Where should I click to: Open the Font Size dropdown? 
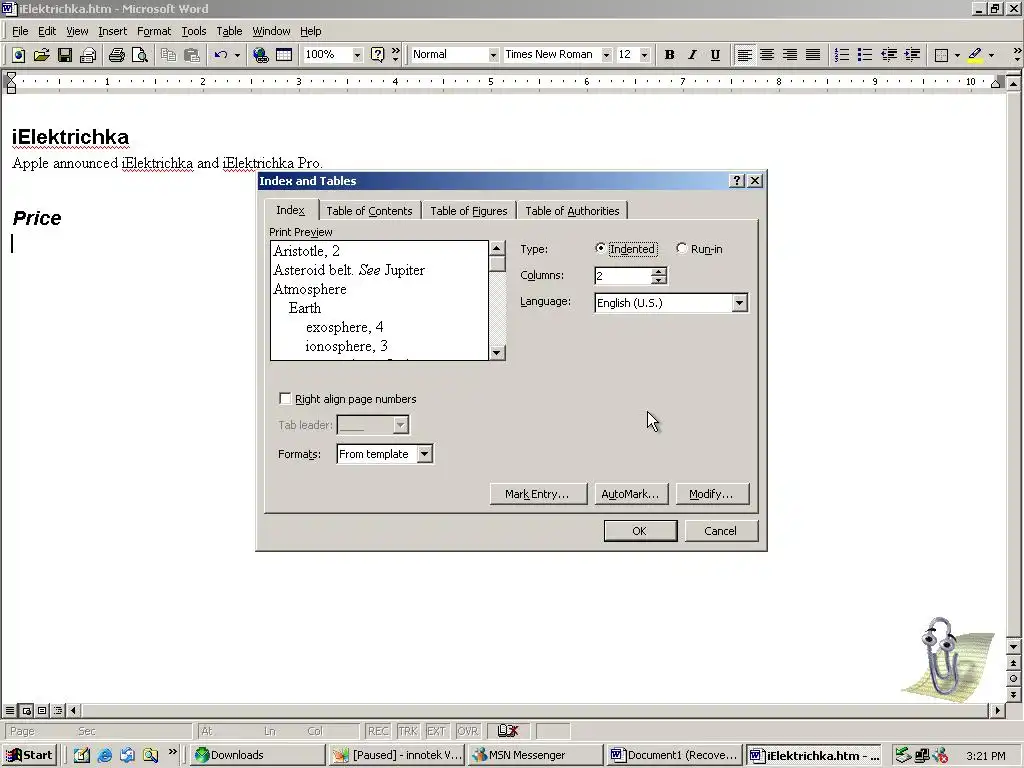coord(644,55)
